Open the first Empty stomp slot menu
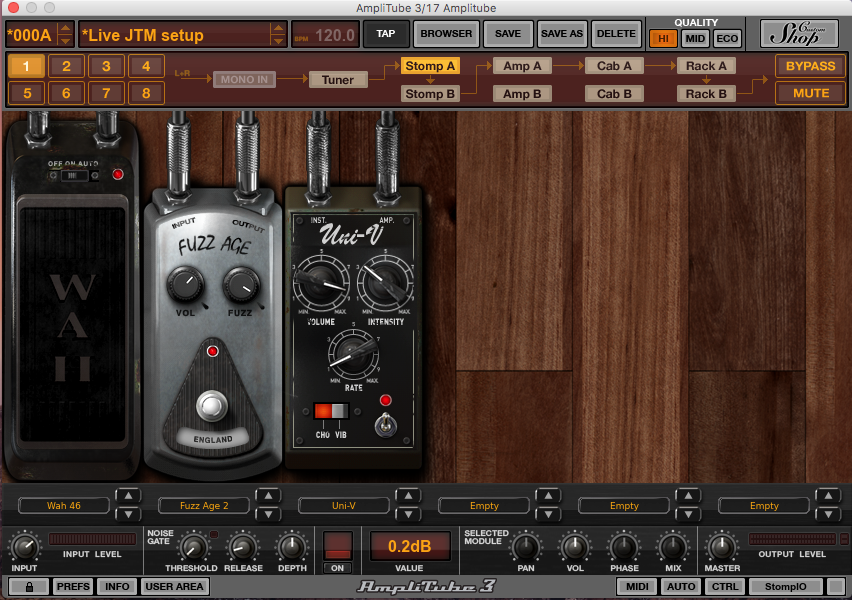 [484, 505]
